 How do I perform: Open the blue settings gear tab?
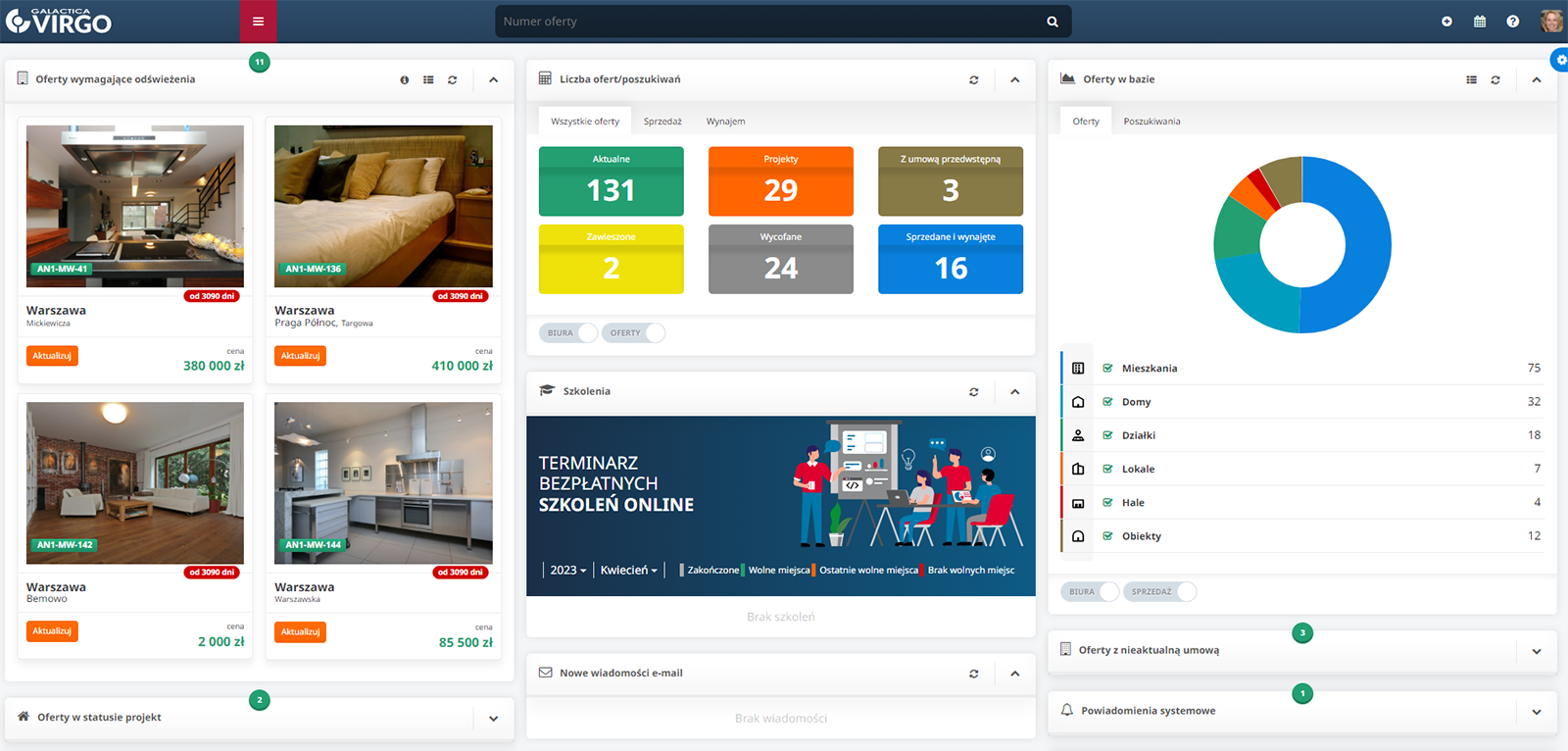click(1560, 61)
